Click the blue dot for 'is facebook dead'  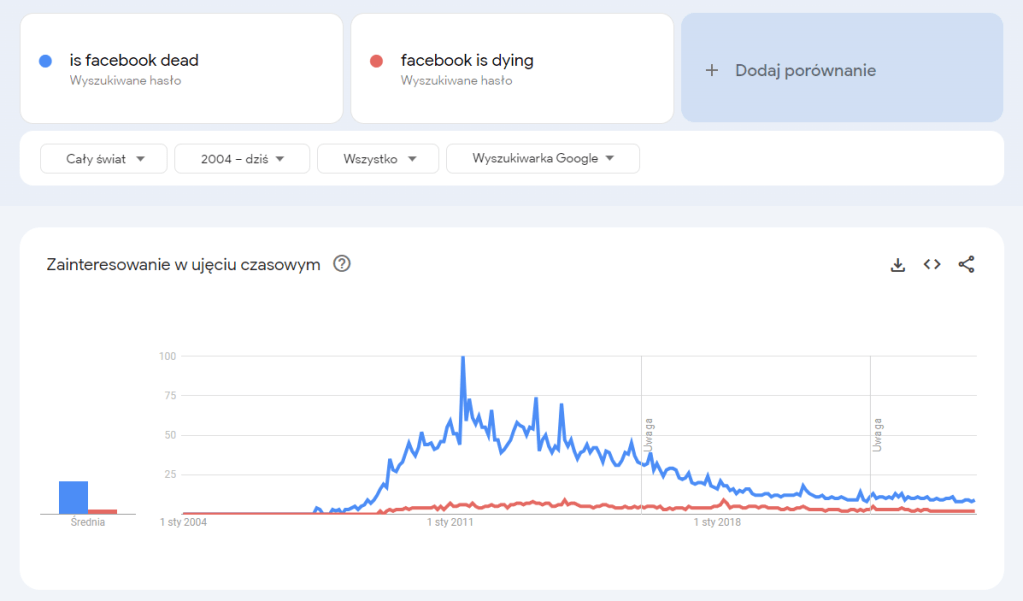(x=45, y=61)
